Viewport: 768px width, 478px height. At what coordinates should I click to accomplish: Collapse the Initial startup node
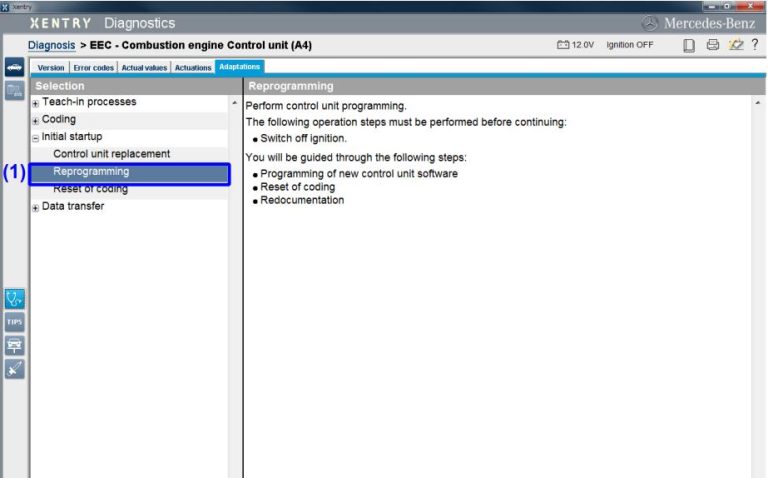[36, 138]
